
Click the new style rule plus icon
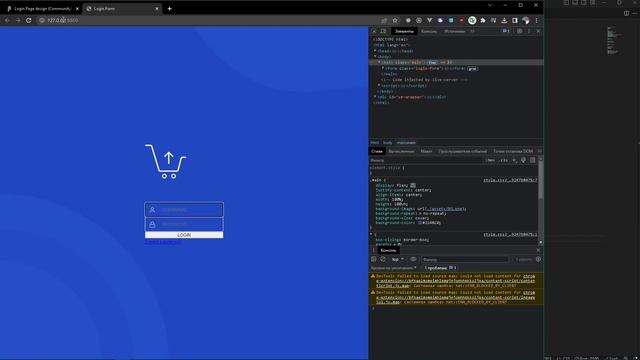514,160
